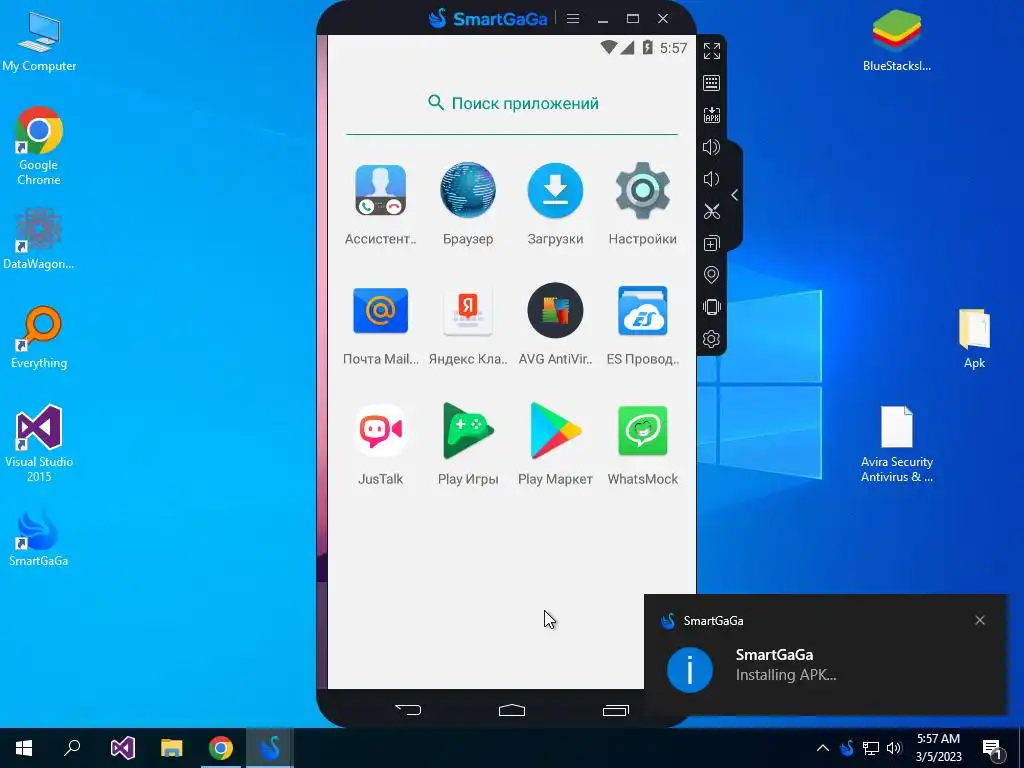1024x768 pixels.
Task: Select the Everything search desktop shortcut
Action: click(x=39, y=338)
